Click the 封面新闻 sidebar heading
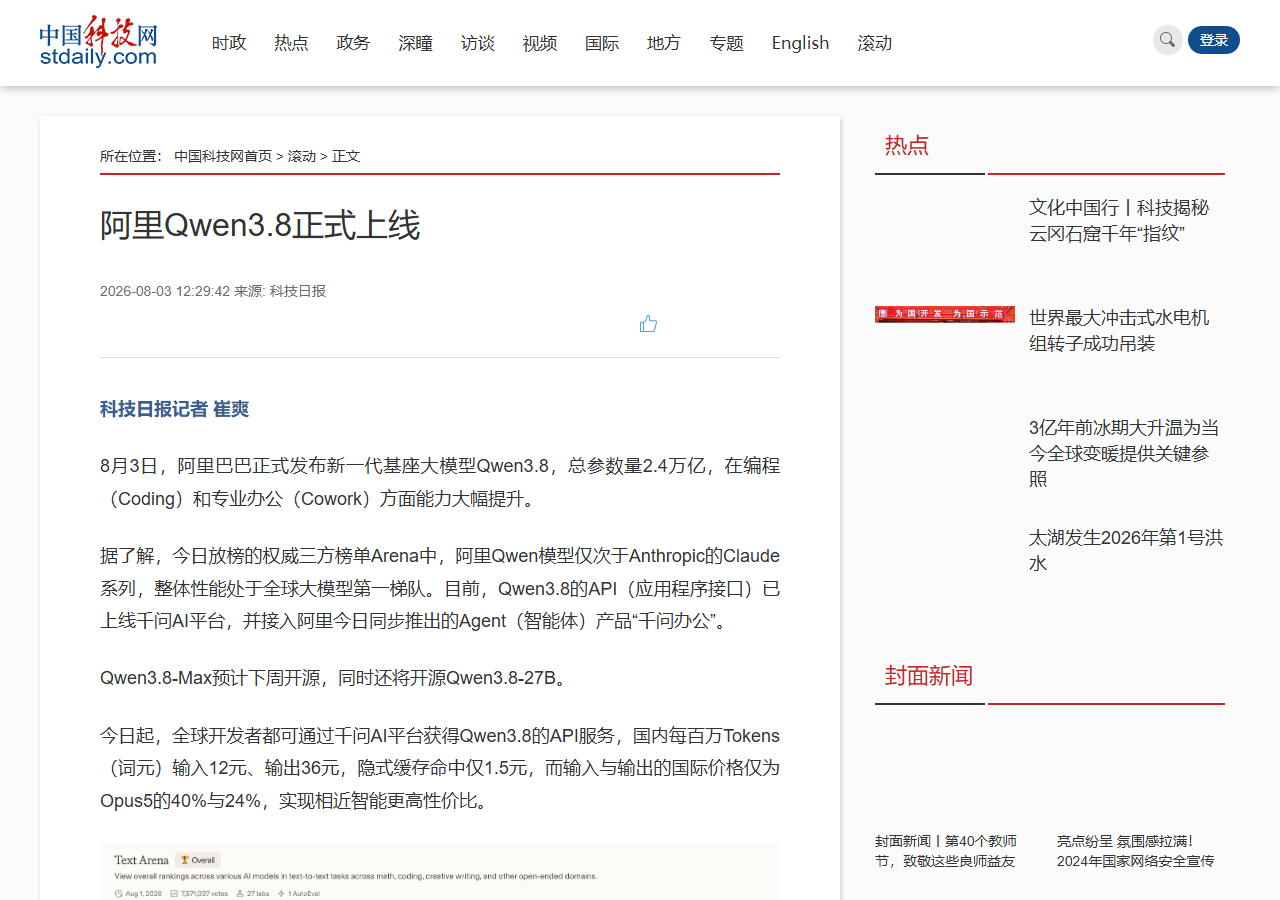This screenshot has height=900, width=1280. 929,676
